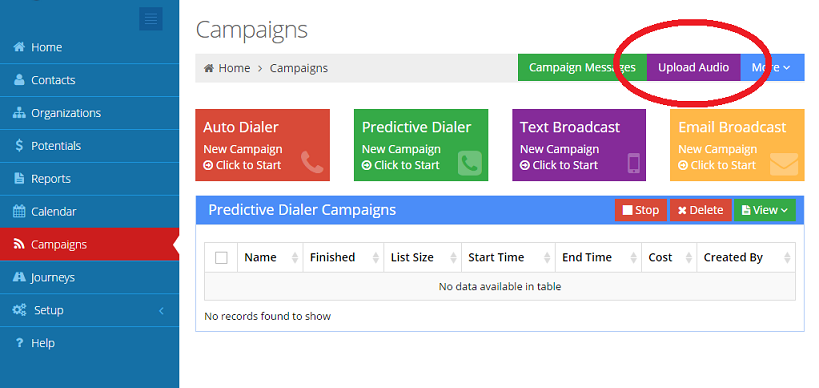Open the Reports sidebar item
Image resolution: width=819 pixels, height=388 pixels.
89,179
